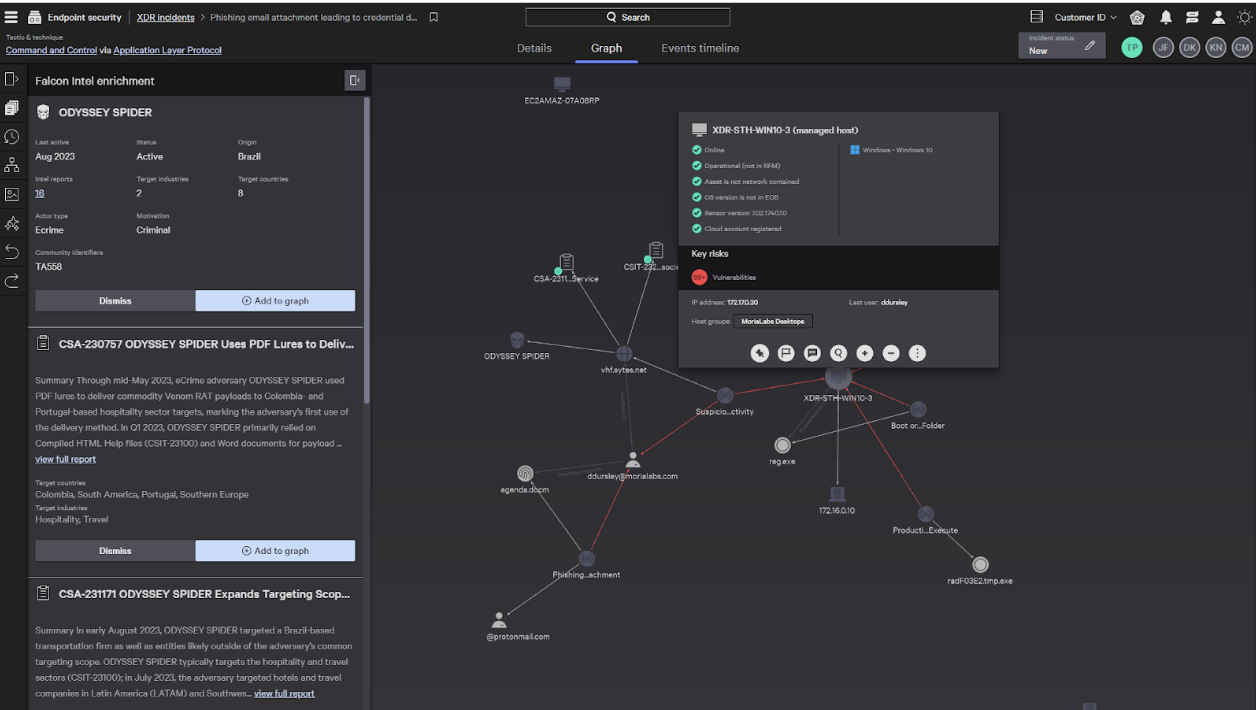Add CSA-230757 report to graph
Screen dimensions: 1256x710
pyautogui.click(x=275, y=550)
